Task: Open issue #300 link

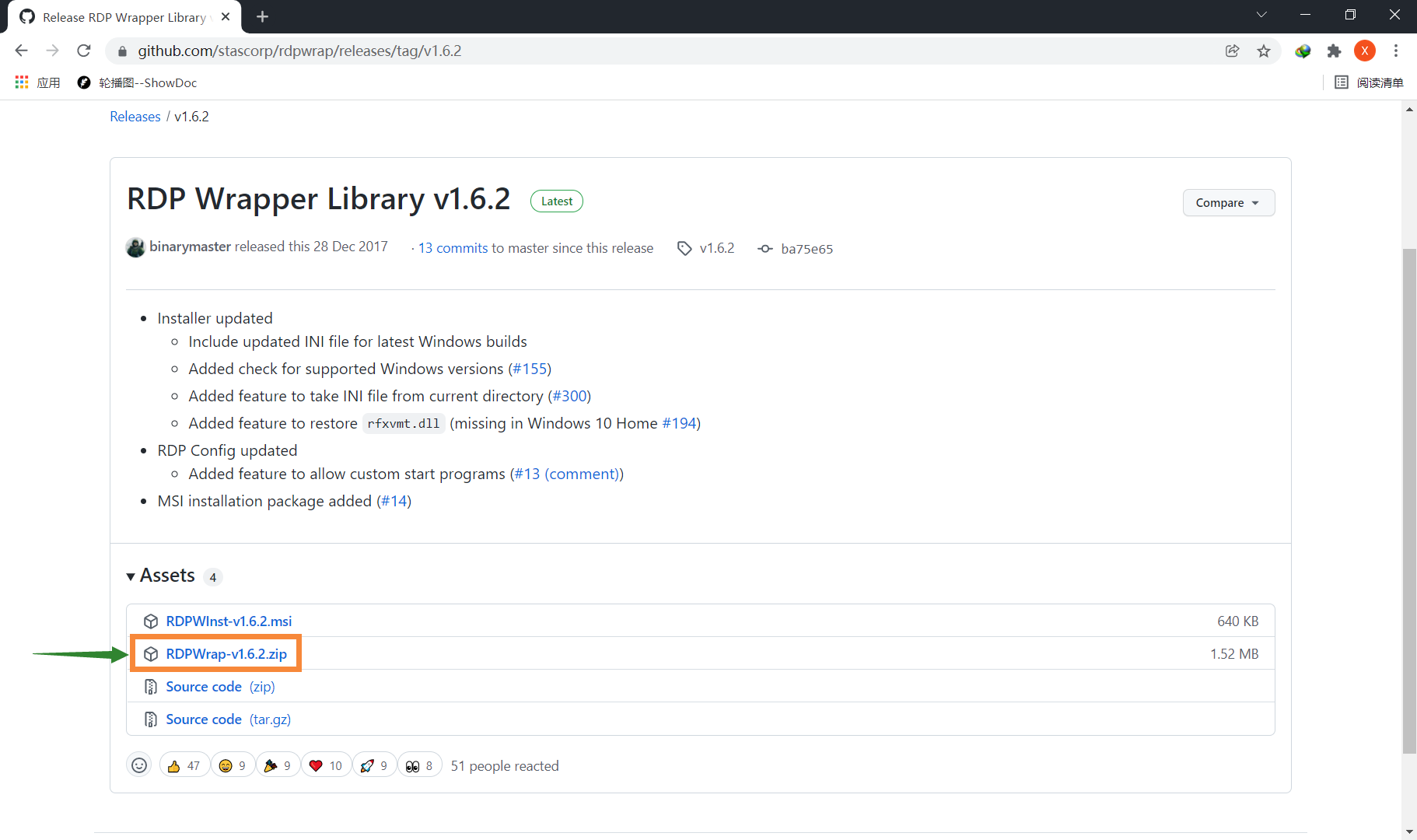Action: tap(569, 396)
